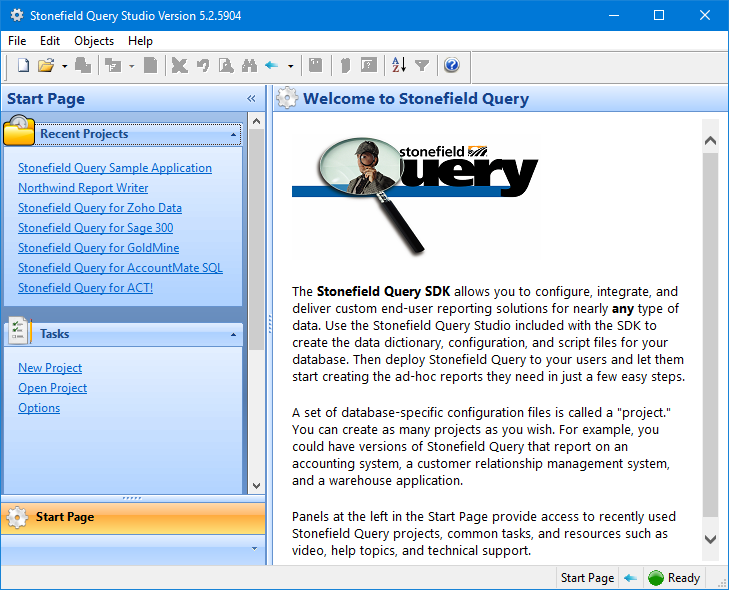
Task: Open Stonefield Query Sample Application project
Action: 115,168
